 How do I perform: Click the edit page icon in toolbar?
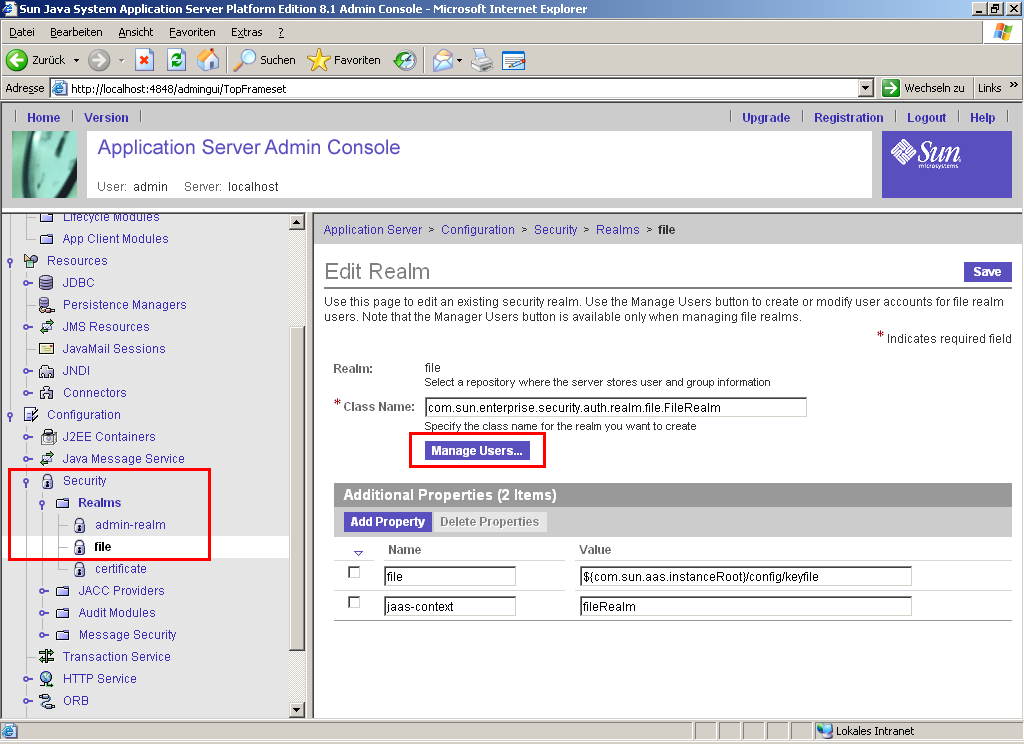pyautogui.click(x=514, y=61)
